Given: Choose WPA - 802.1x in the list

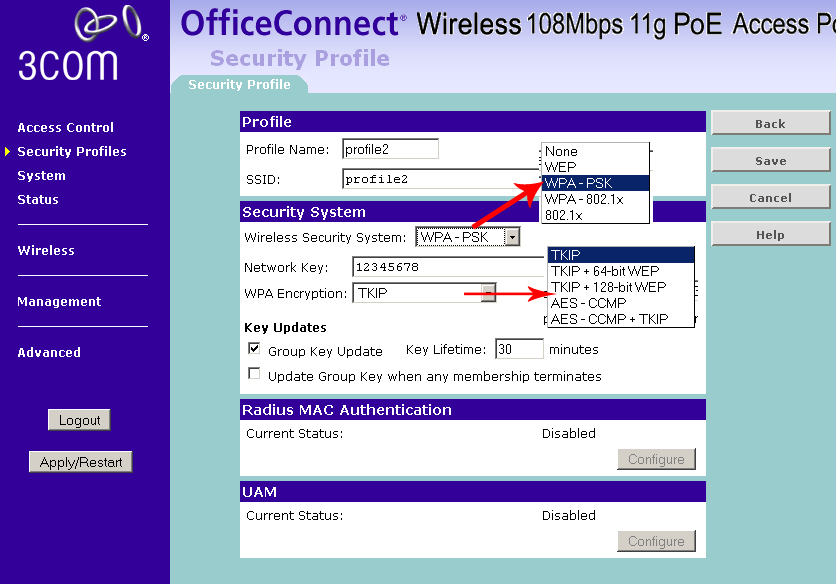Looking at the screenshot, I should [x=595, y=199].
